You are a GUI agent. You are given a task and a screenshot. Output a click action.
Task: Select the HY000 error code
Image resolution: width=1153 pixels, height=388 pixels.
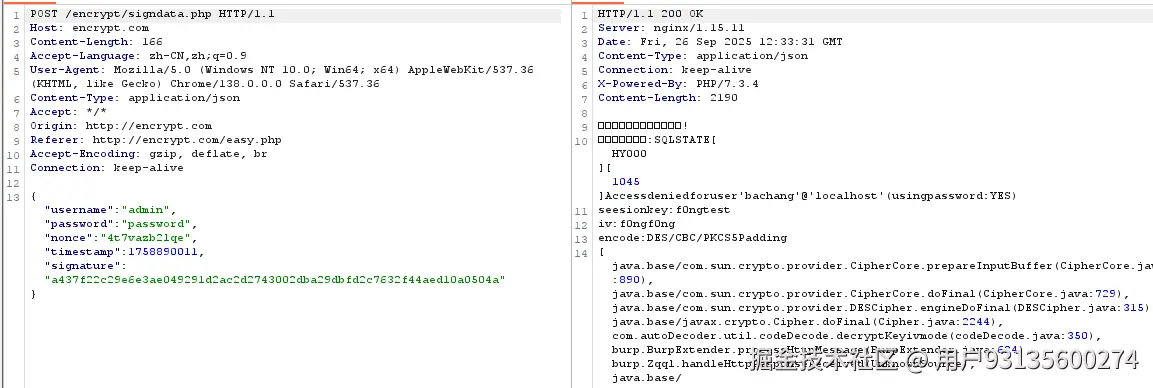coord(629,154)
